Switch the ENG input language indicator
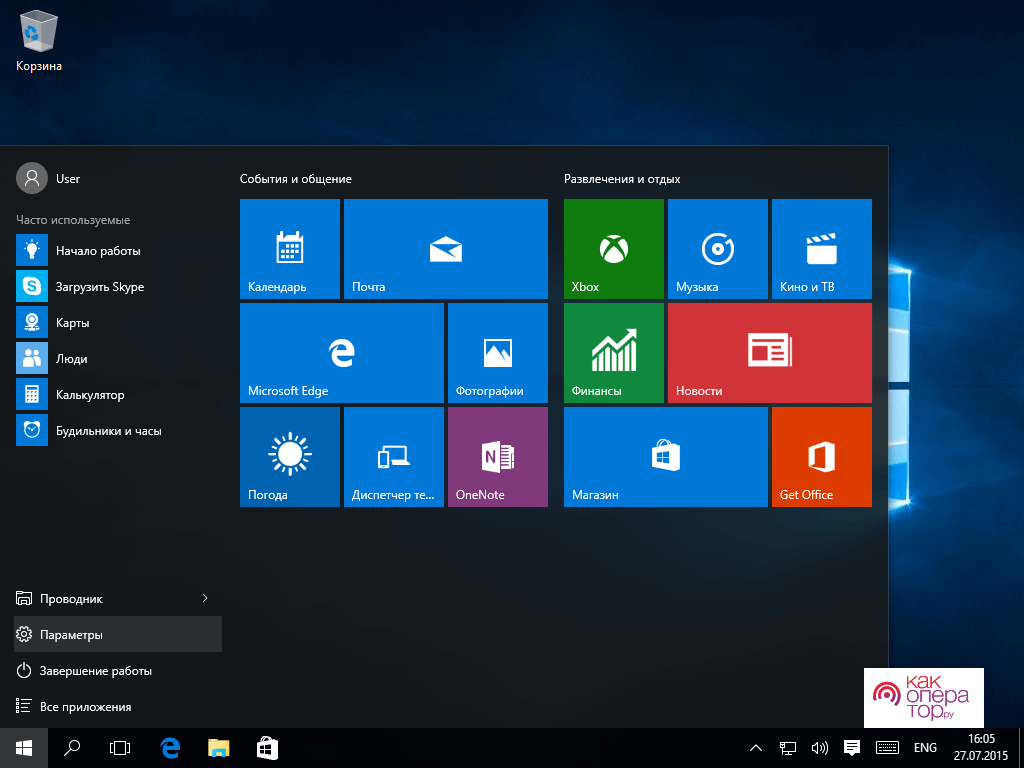 pos(925,747)
